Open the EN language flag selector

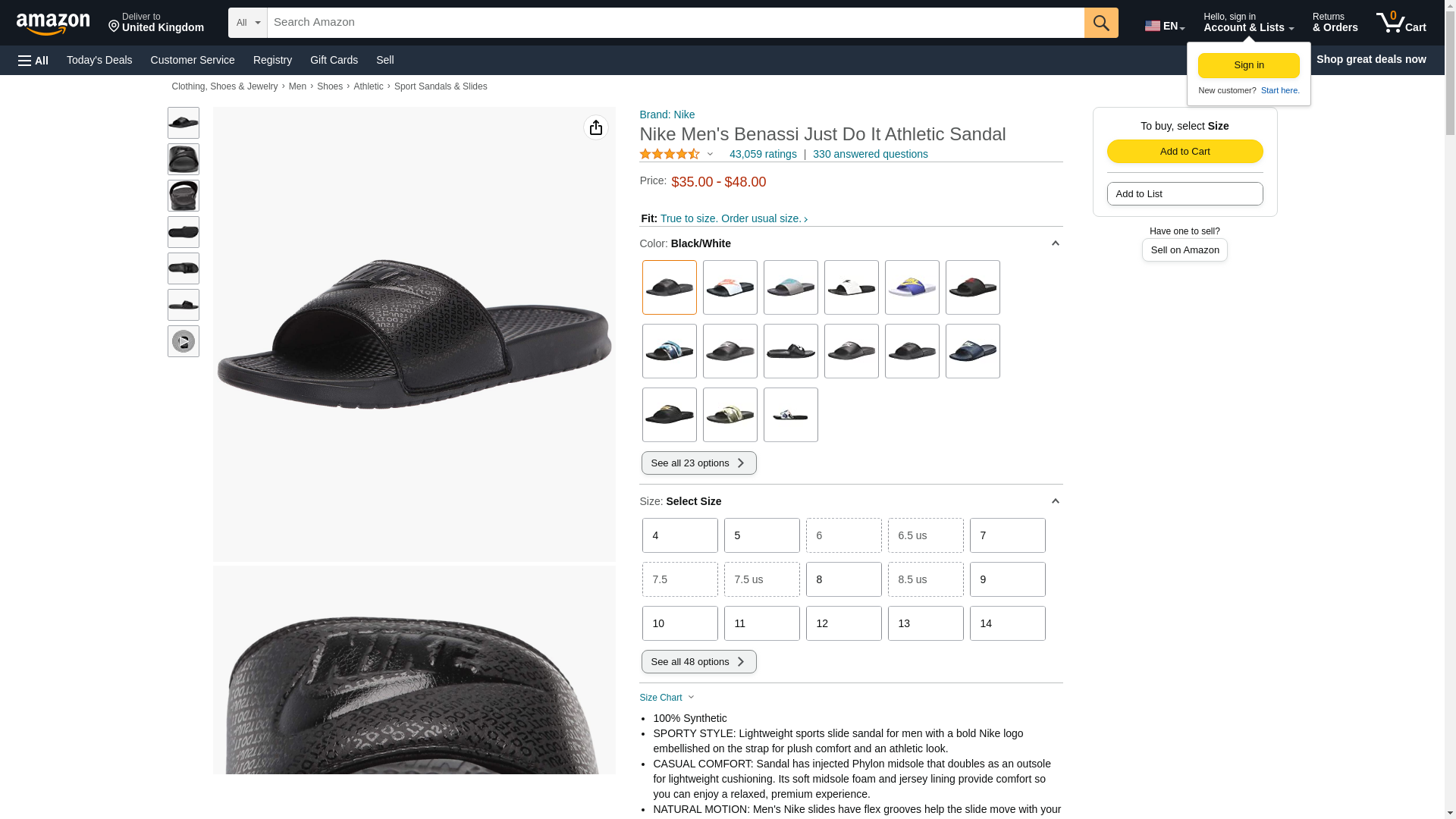[1165, 26]
